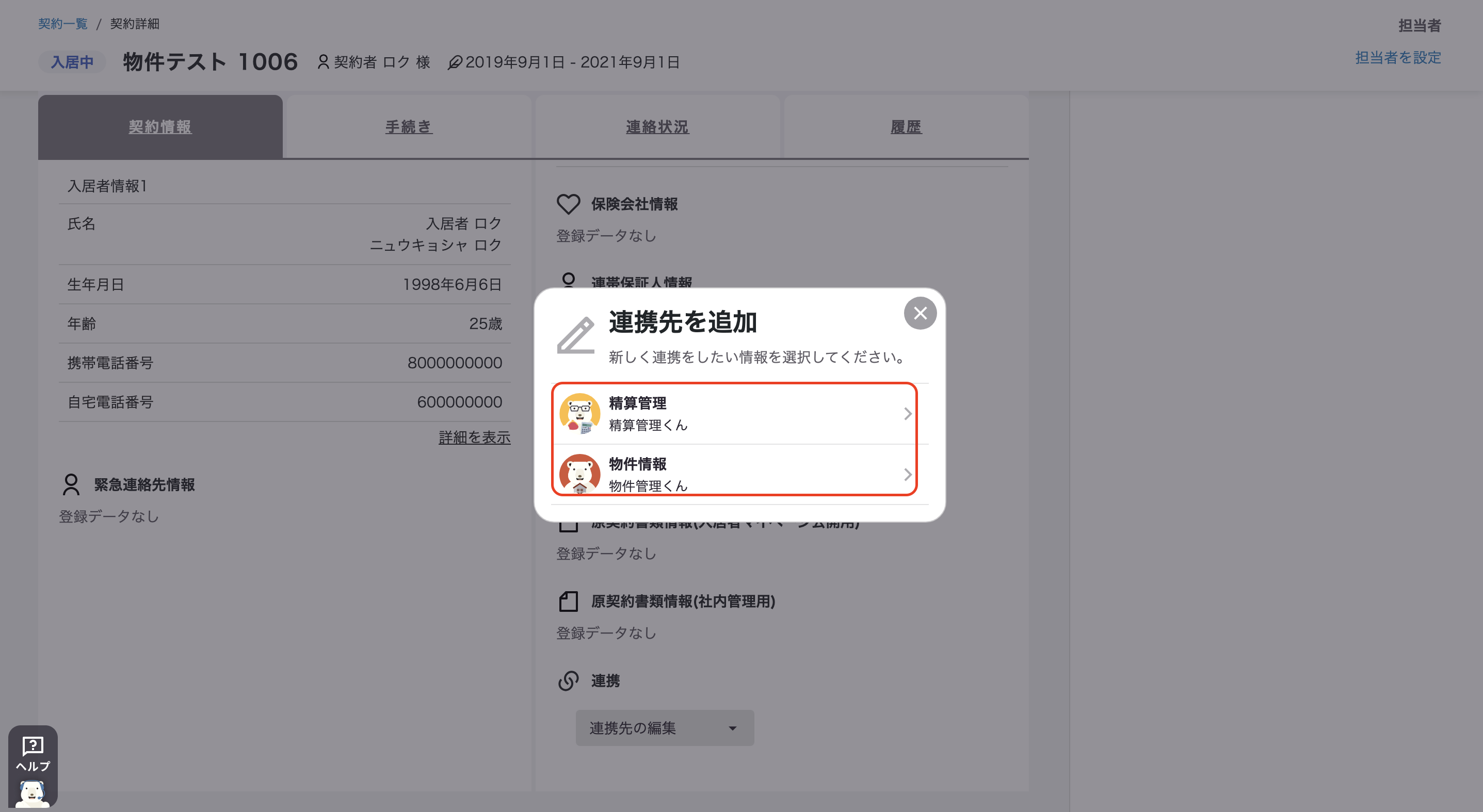Image resolution: width=1483 pixels, height=812 pixels.
Task: Click the 詳細を表示 link
Action: click(474, 437)
